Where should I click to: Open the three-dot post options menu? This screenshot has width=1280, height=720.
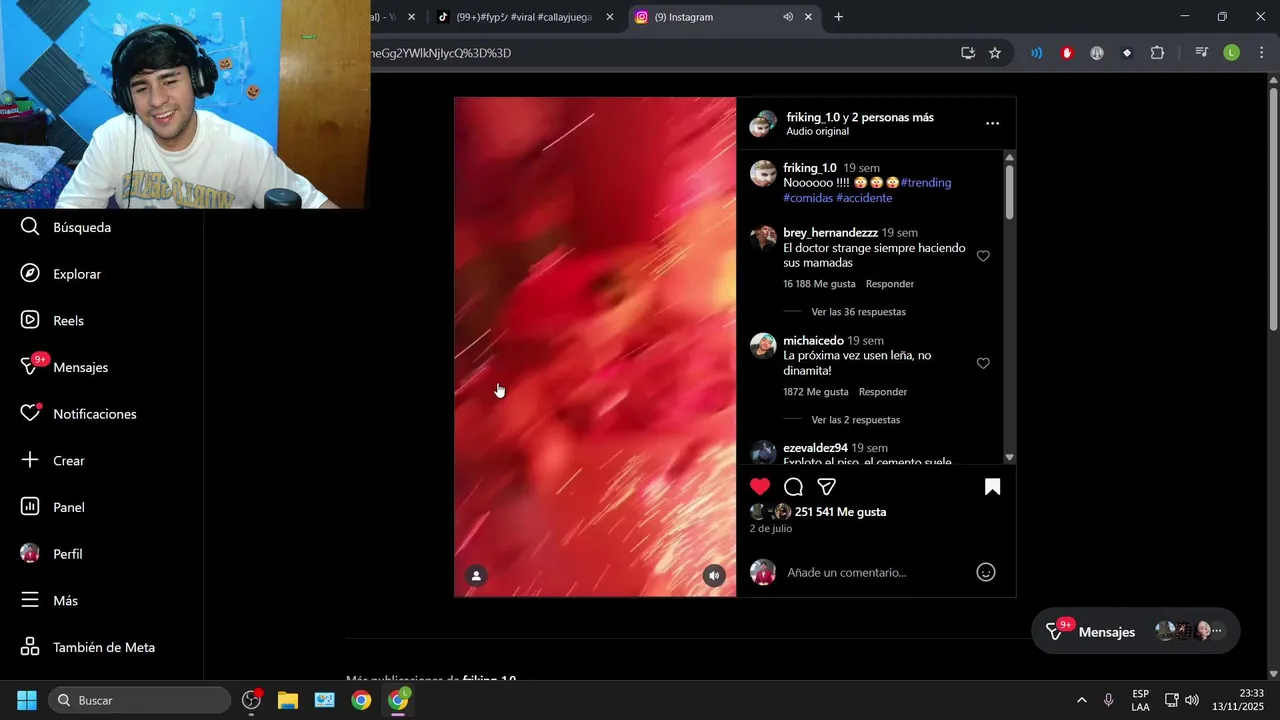click(x=992, y=124)
